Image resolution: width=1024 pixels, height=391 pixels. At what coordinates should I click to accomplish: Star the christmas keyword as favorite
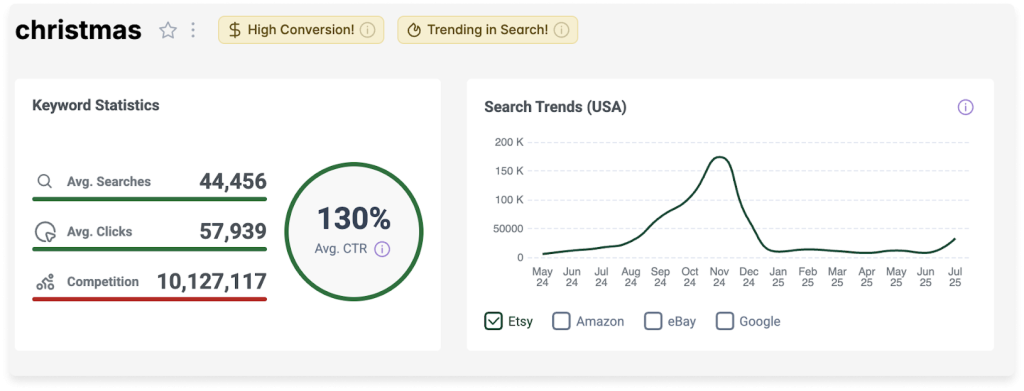[x=168, y=30]
